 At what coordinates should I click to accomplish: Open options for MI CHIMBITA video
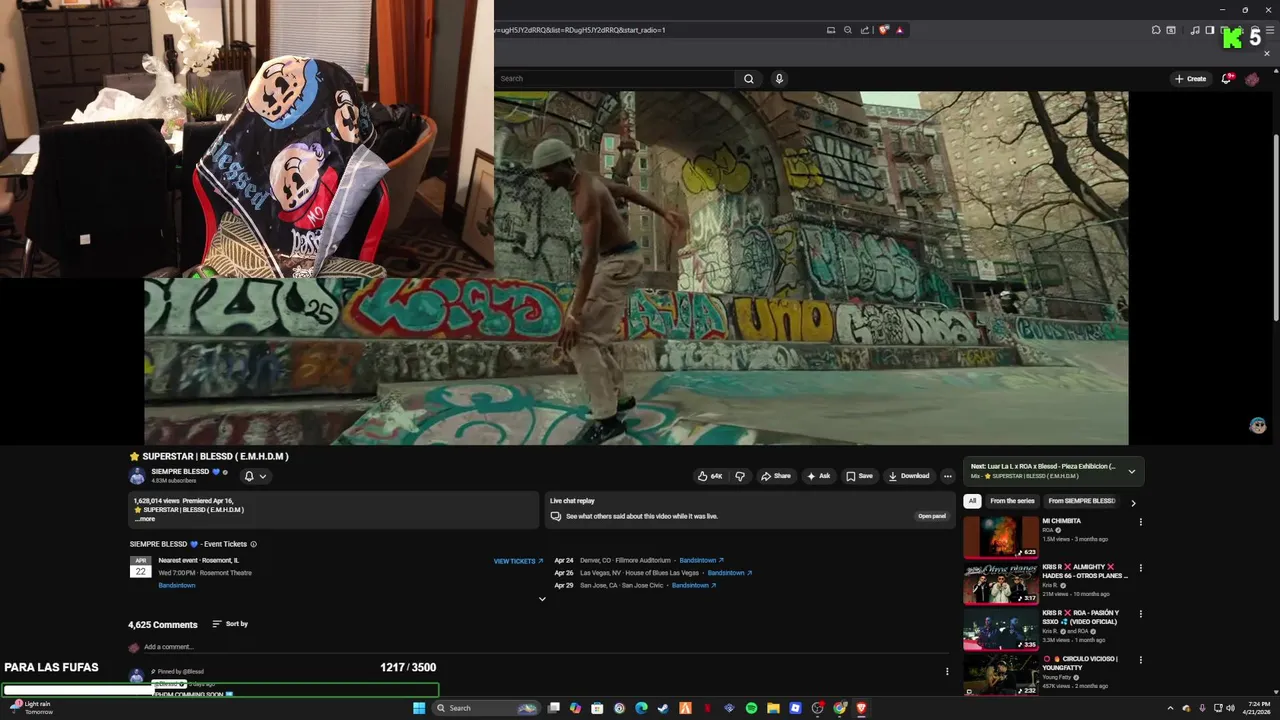tap(1140, 522)
